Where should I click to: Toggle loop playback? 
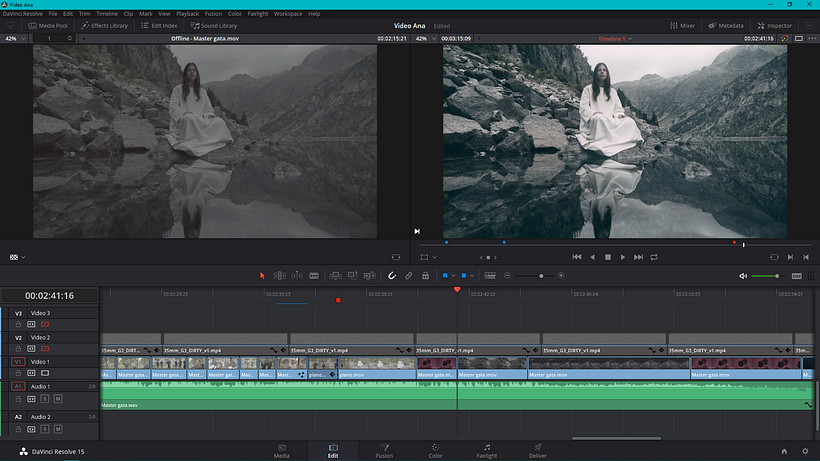(654, 257)
